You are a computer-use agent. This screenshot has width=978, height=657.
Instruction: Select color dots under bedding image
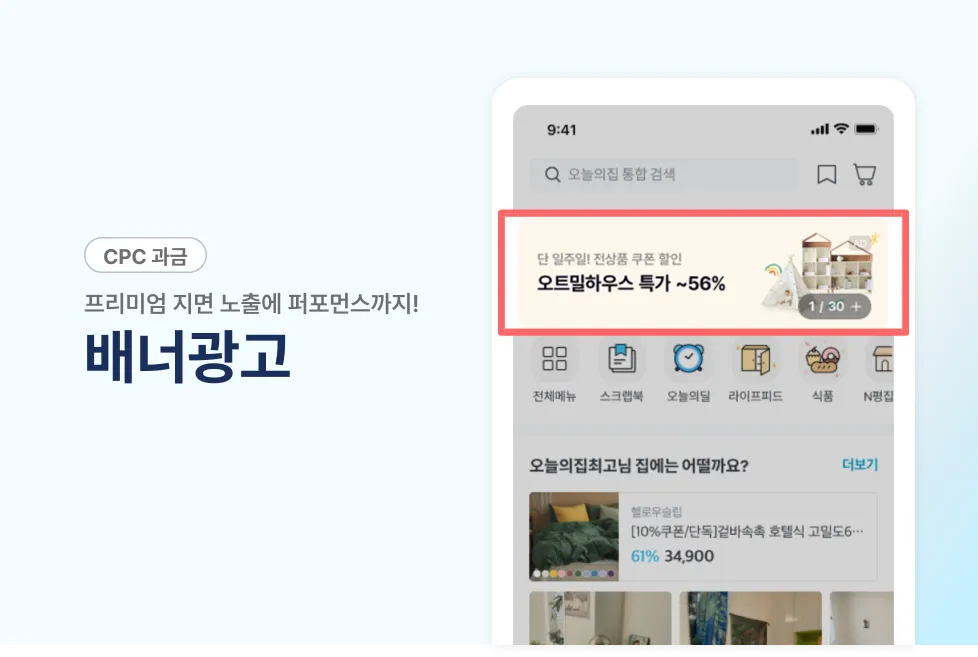pos(574,573)
